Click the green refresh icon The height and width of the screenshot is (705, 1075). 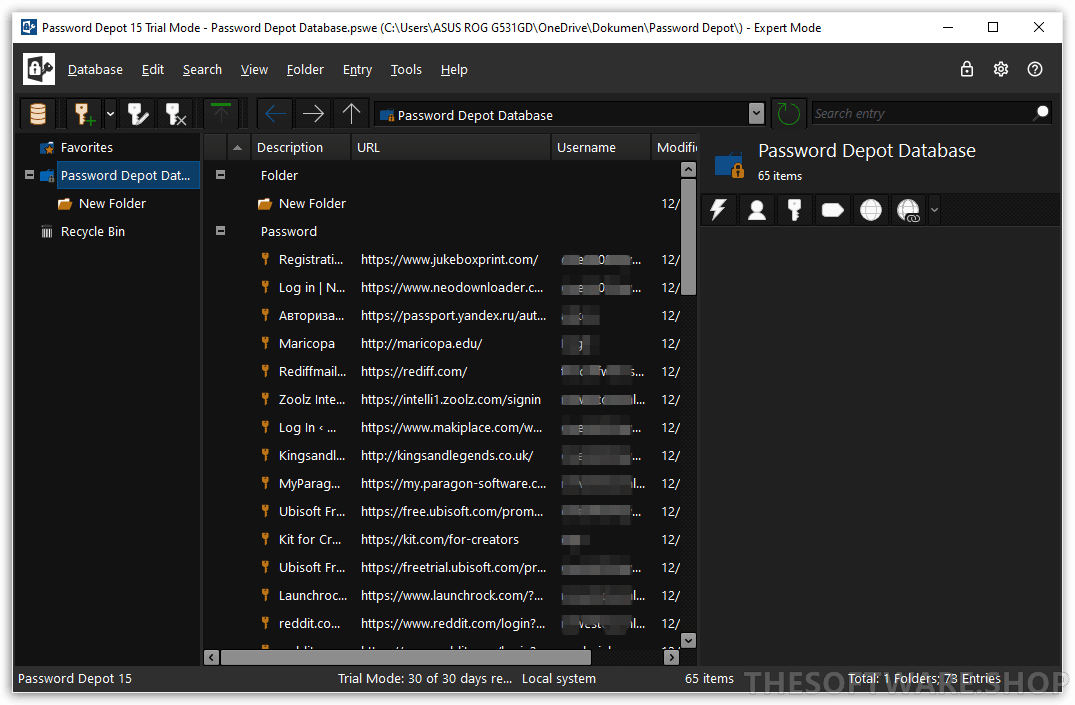point(788,114)
